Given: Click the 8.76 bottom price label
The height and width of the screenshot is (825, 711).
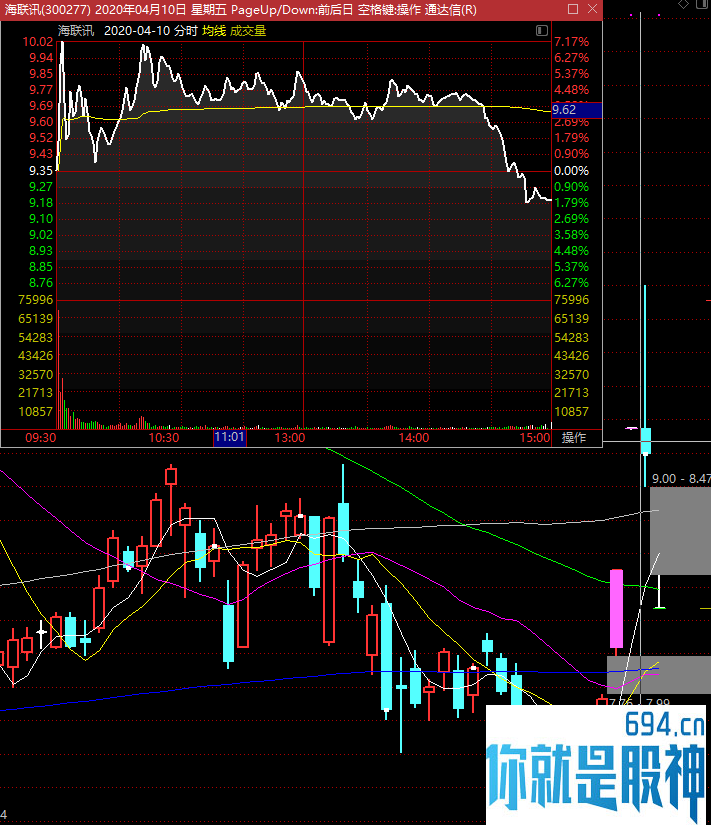Looking at the screenshot, I should tap(41, 283).
